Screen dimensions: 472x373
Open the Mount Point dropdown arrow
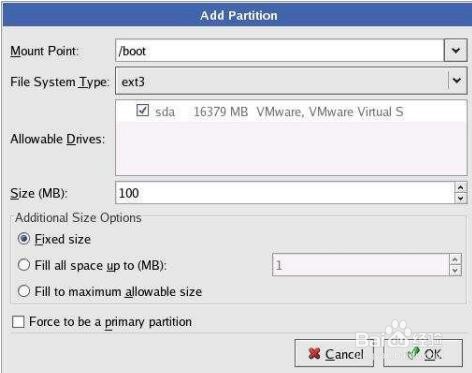[455, 51]
